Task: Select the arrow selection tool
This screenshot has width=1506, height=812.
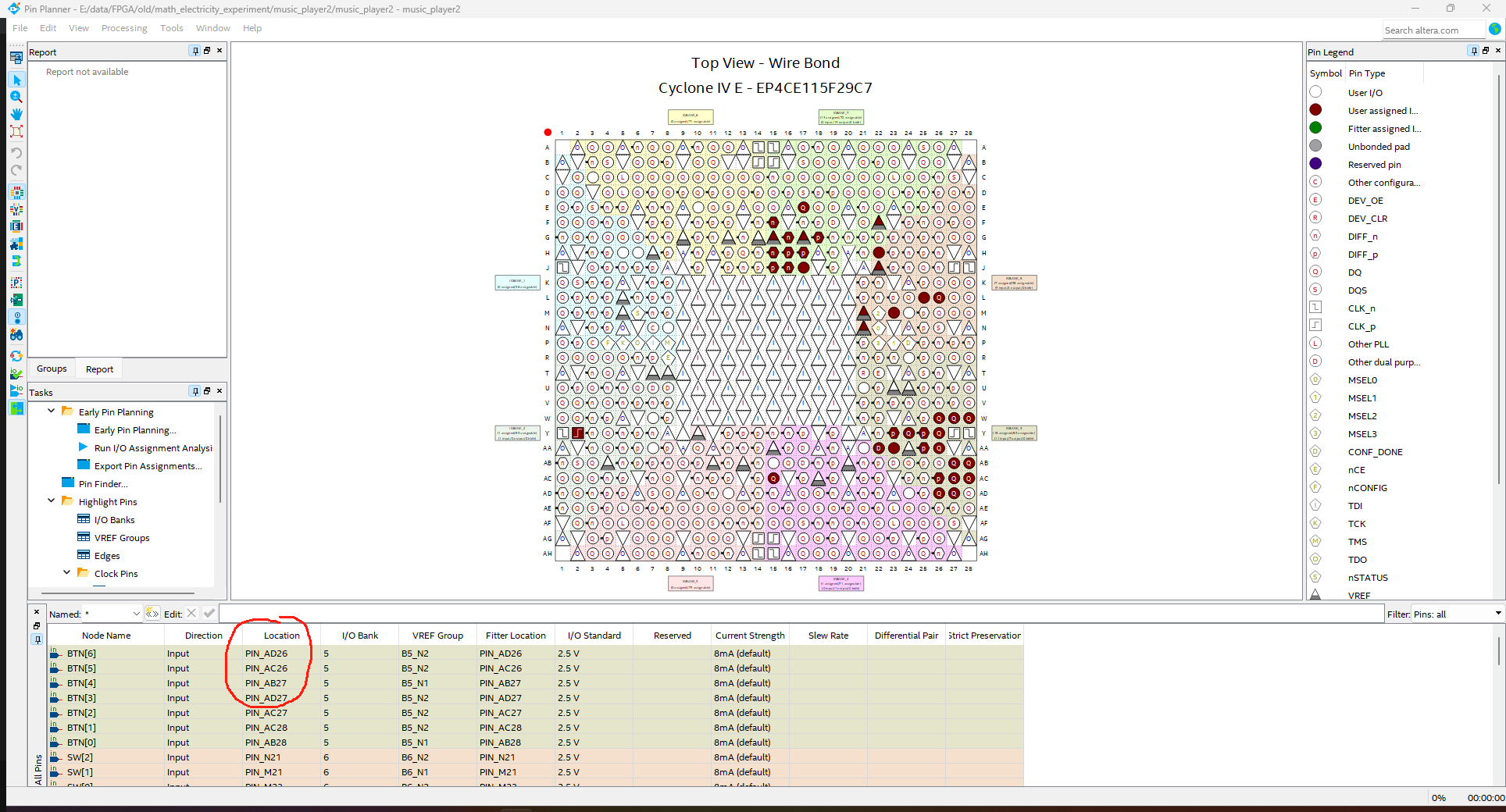Action: click(x=16, y=80)
